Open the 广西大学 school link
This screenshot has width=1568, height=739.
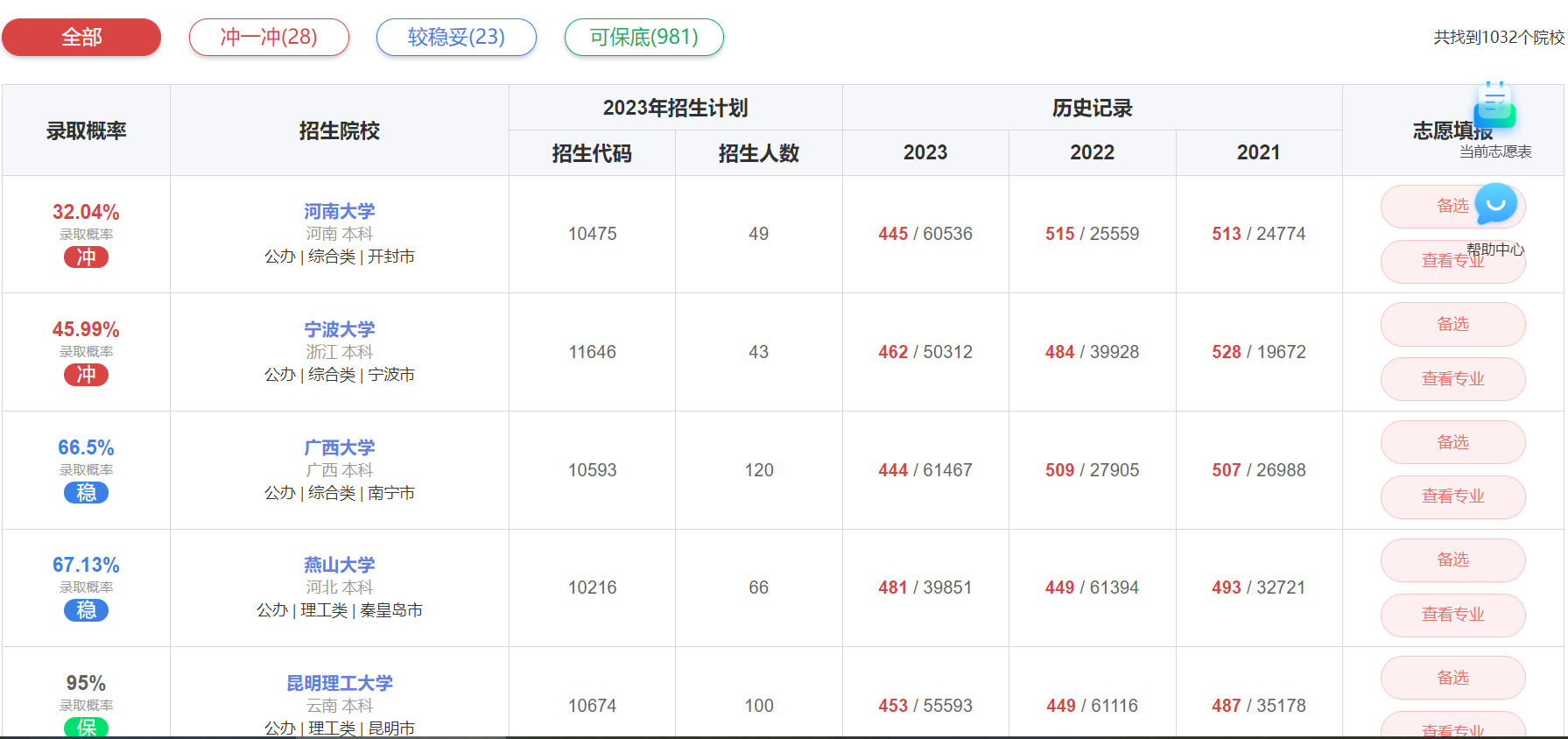(x=340, y=447)
